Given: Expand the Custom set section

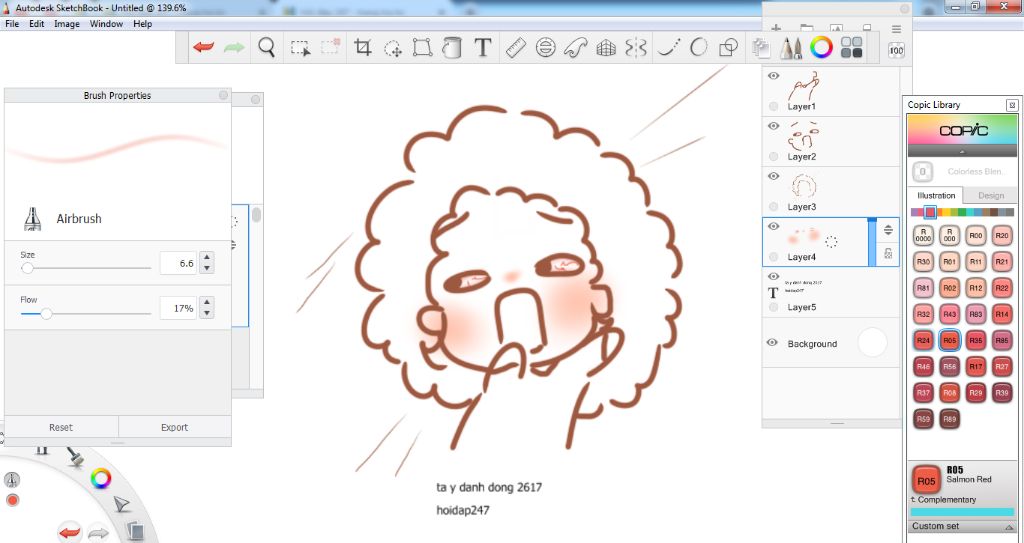Looking at the screenshot, I should click(x=962, y=526).
